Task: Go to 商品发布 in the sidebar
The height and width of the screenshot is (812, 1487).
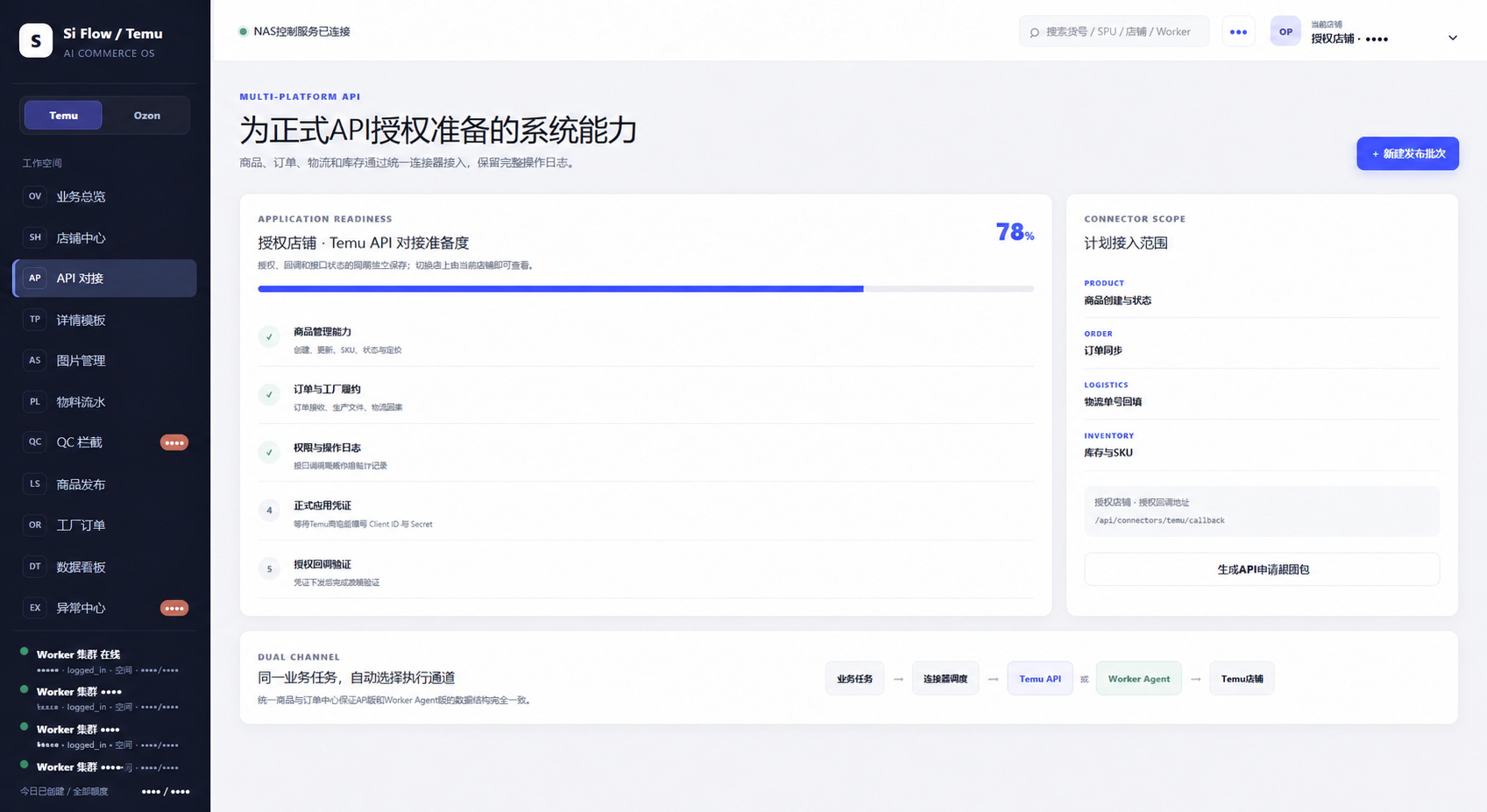Action: click(x=104, y=484)
